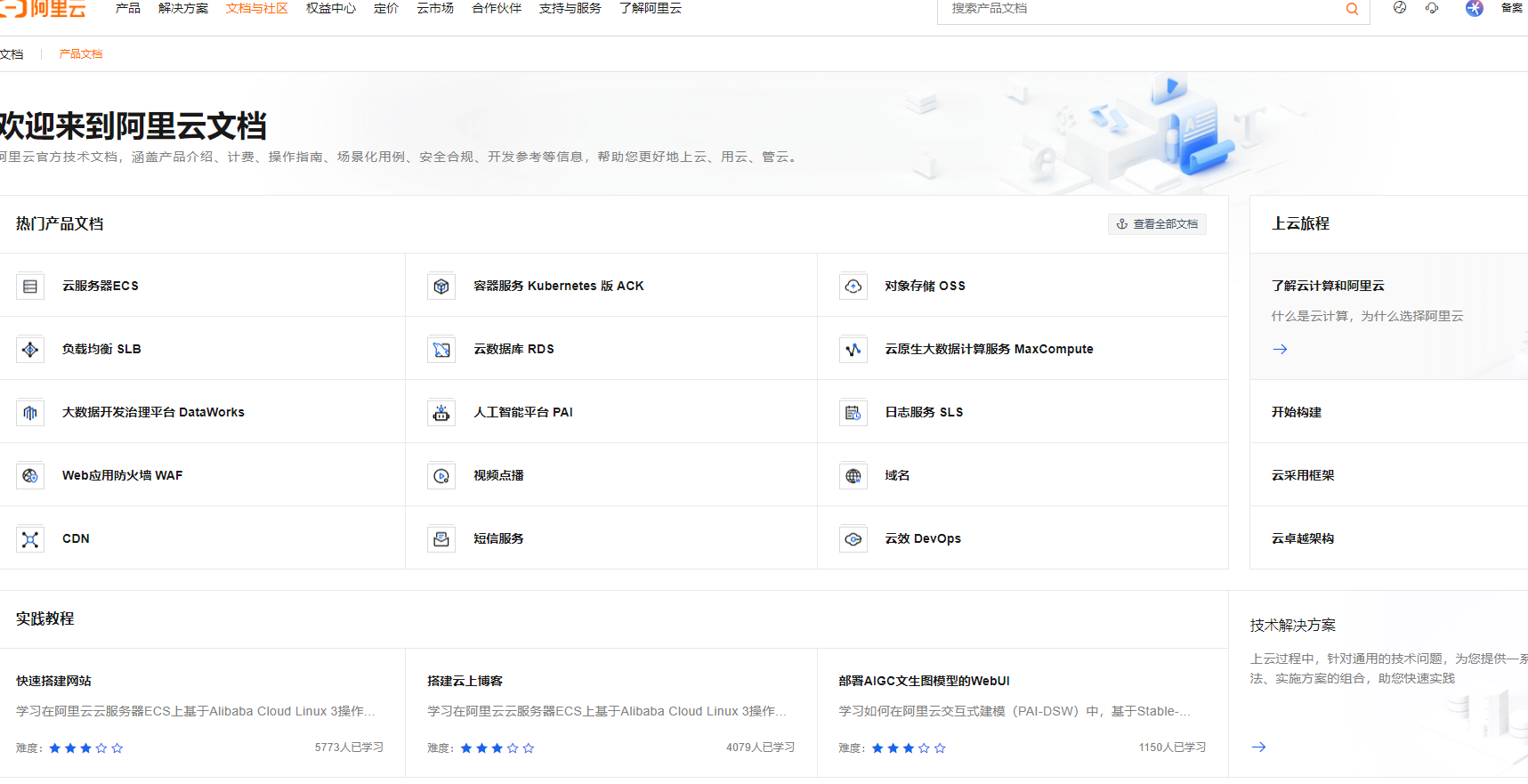Click the 云服务器ECS product icon
Image resolution: width=1528 pixels, height=784 pixels.
[30, 286]
